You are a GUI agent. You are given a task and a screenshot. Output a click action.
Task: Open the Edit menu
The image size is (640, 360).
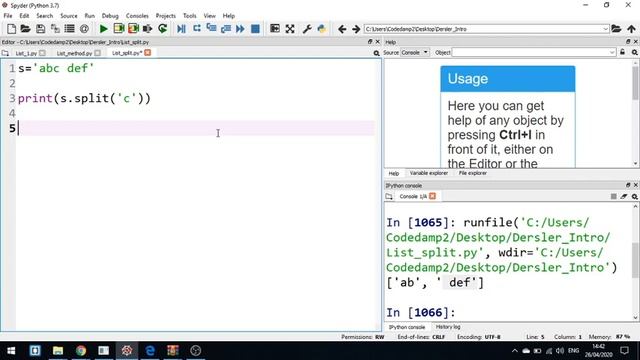(24, 16)
